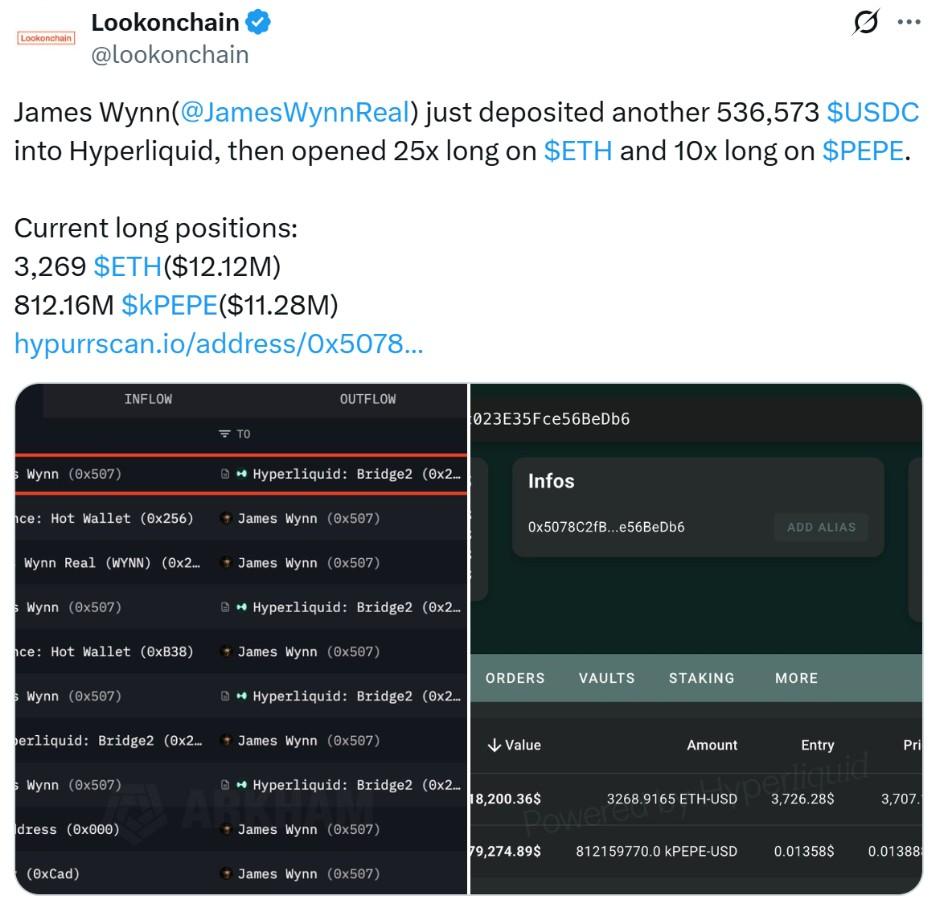Click the $kPEPE cashtag link
This screenshot has width=942, height=898.
click(x=169, y=304)
